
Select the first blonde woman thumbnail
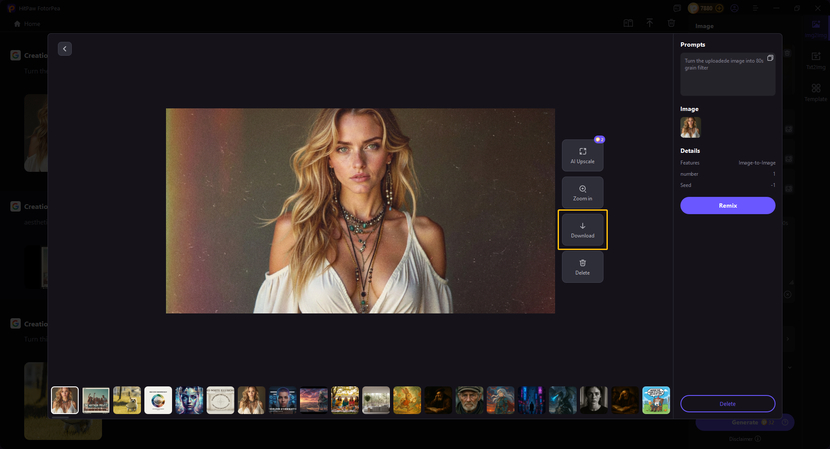(x=65, y=400)
